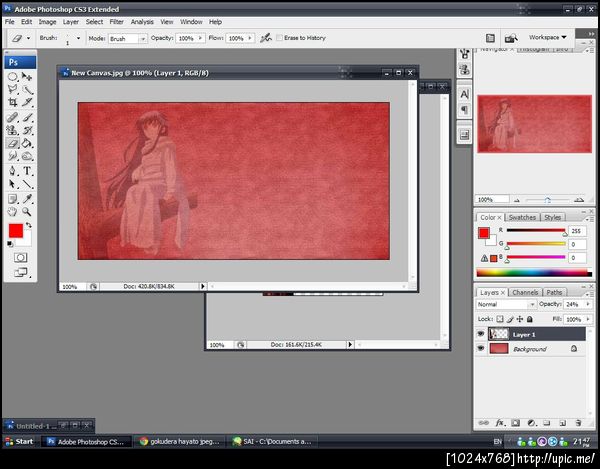Hide Layer 1 with eye icon
This screenshot has height=469, width=600.
tap(481, 334)
